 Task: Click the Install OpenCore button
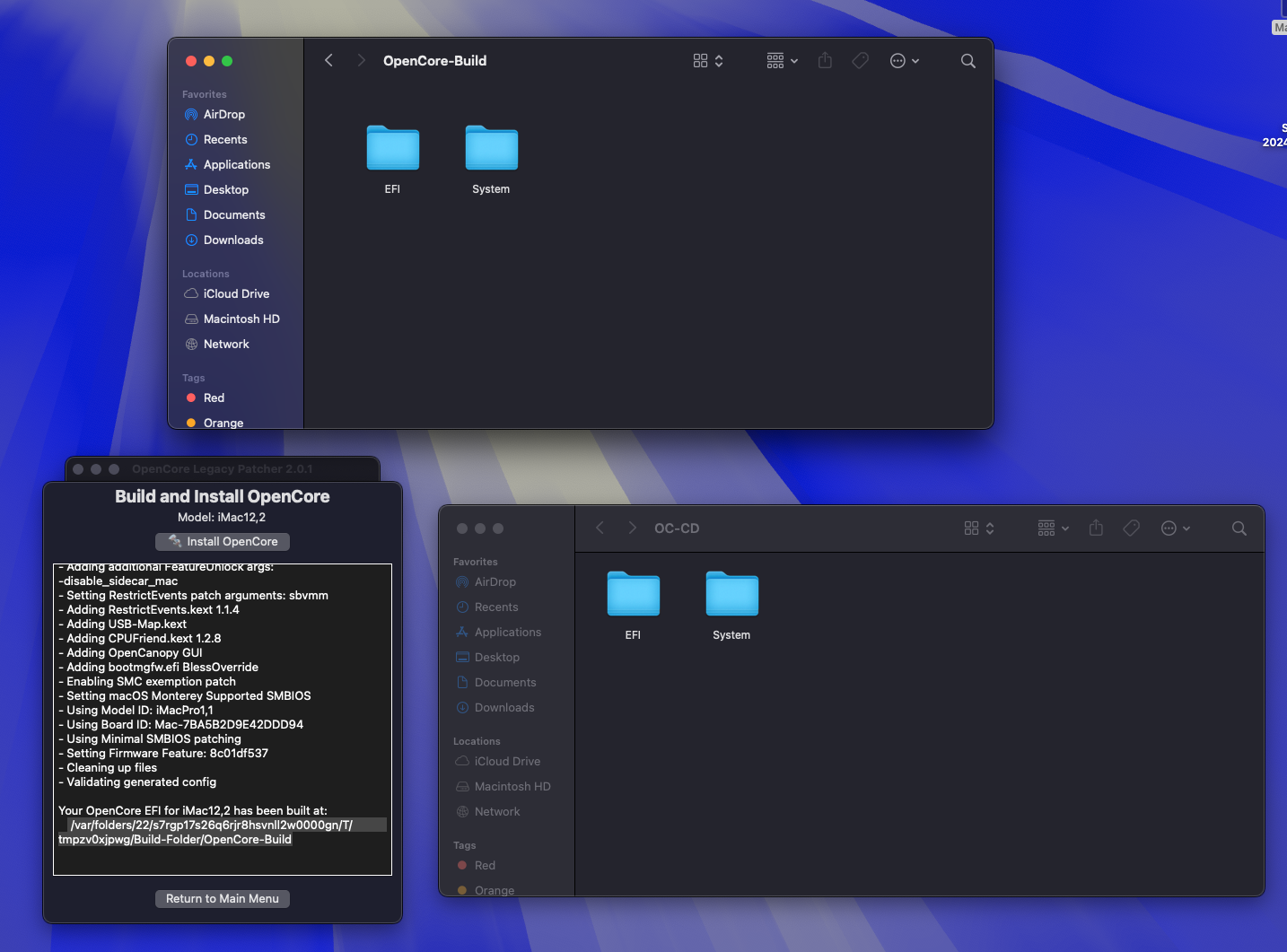[x=223, y=541]
